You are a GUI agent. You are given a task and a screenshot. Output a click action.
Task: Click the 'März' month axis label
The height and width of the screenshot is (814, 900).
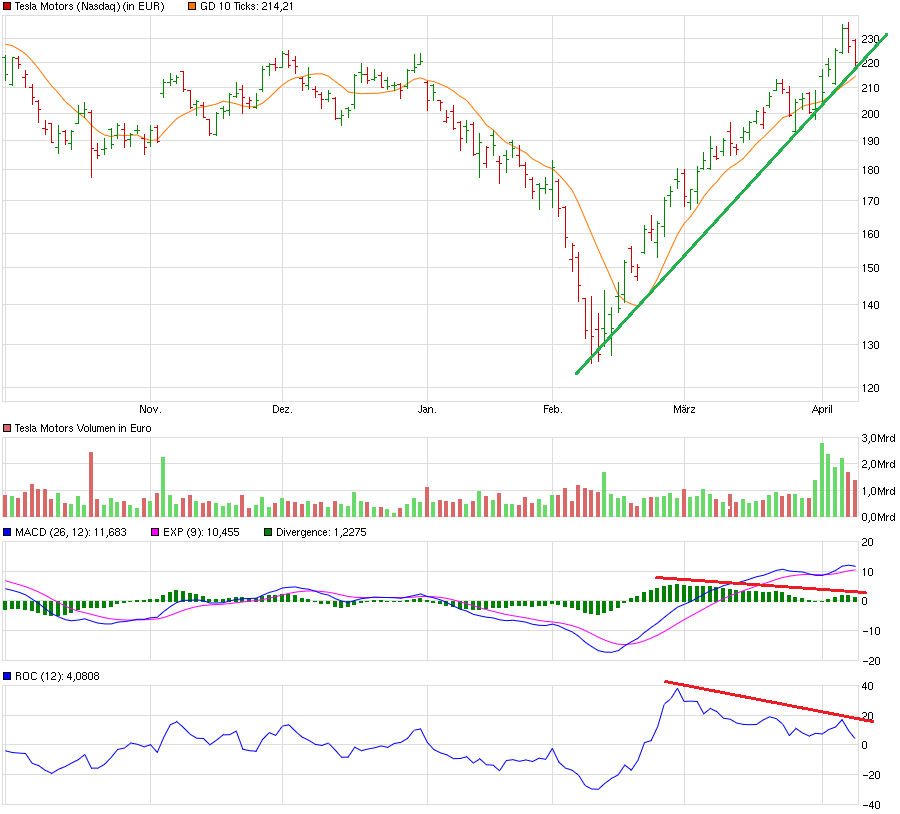click(684, 410)
